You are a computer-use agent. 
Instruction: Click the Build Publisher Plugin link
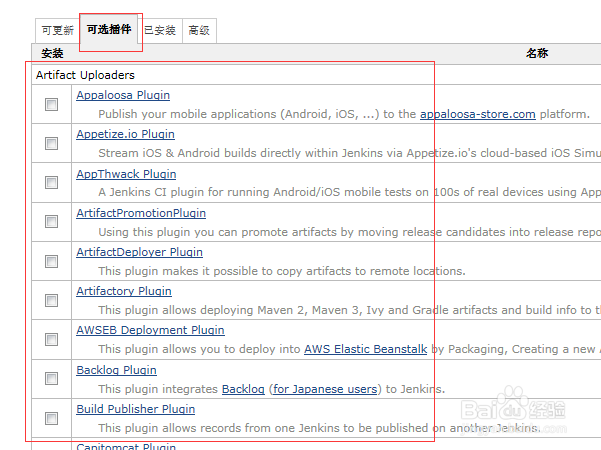point(136,409)
